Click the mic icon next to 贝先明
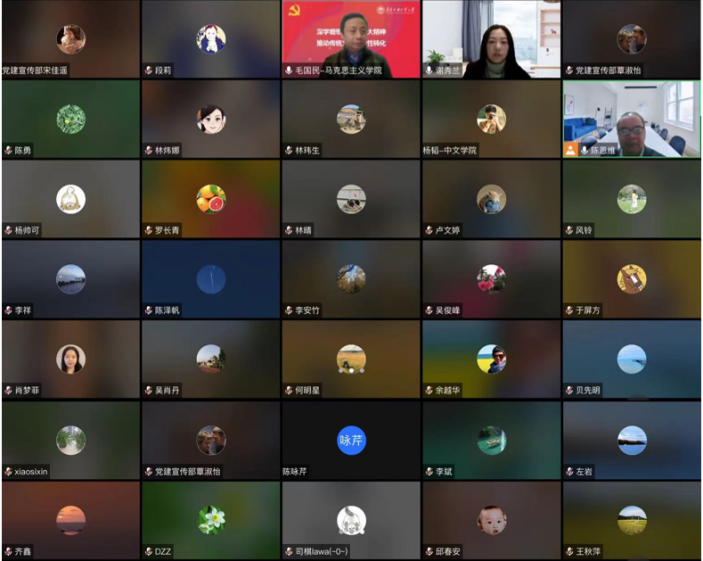The width and height of the screenshot is (703, 561). pyautogui.click(x=569, y=391)
